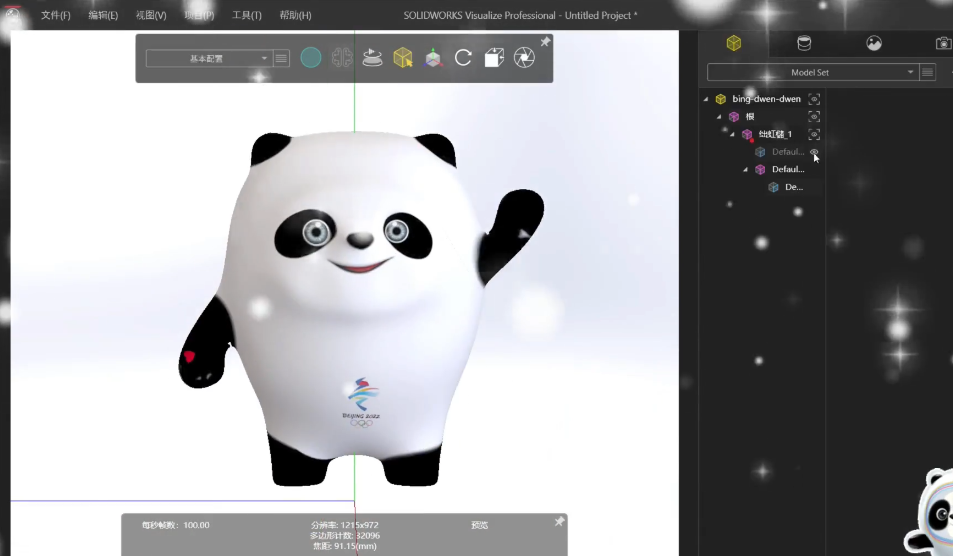Collapse the node ending in _1
This screenshot has width=953, height=556.
[732, 134]
